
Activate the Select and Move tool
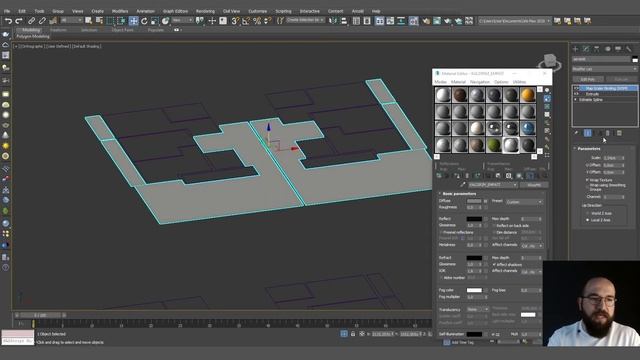[x=133, y=21]
